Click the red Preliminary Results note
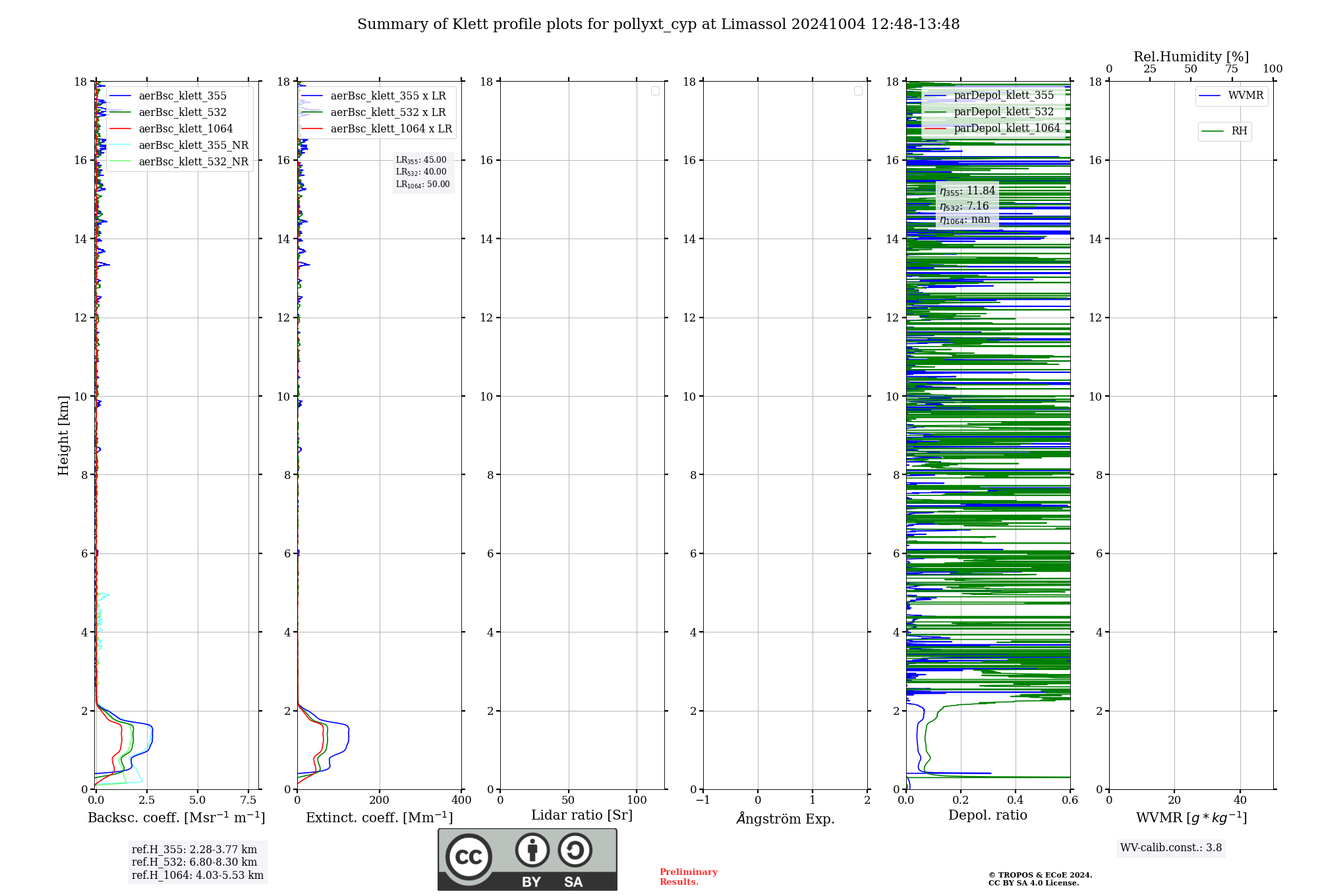 tap(689, 877)
